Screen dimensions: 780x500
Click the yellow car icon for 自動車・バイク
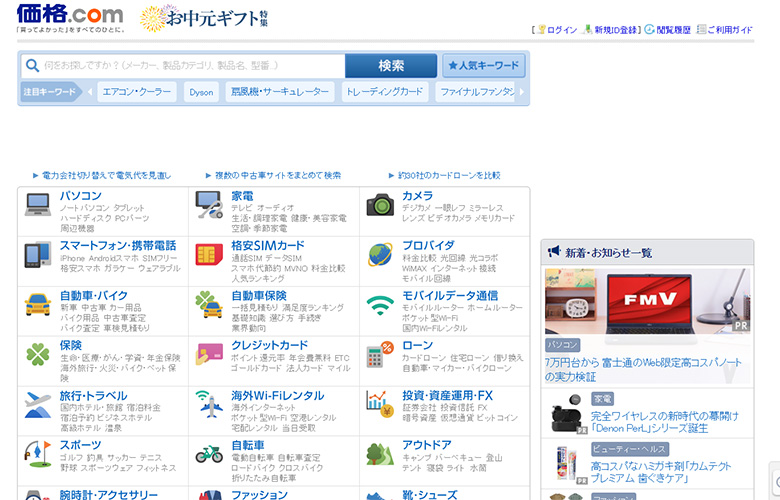tap(38, 304)
